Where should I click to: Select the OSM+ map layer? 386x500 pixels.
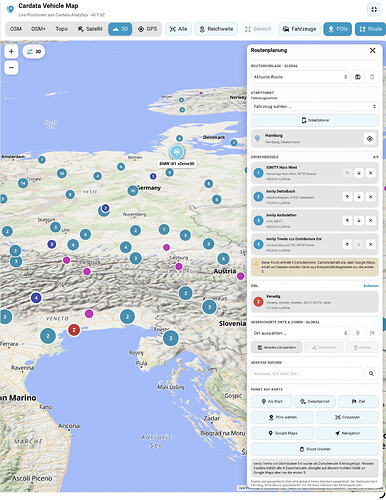pos(38,29)
